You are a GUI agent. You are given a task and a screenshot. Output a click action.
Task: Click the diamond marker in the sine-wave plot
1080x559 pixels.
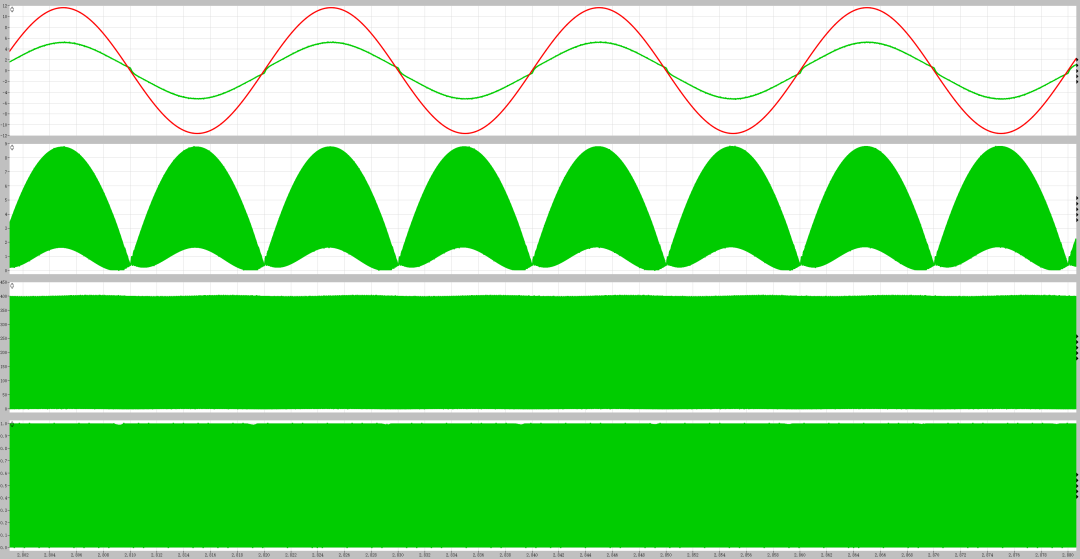[x=12, y=10]
